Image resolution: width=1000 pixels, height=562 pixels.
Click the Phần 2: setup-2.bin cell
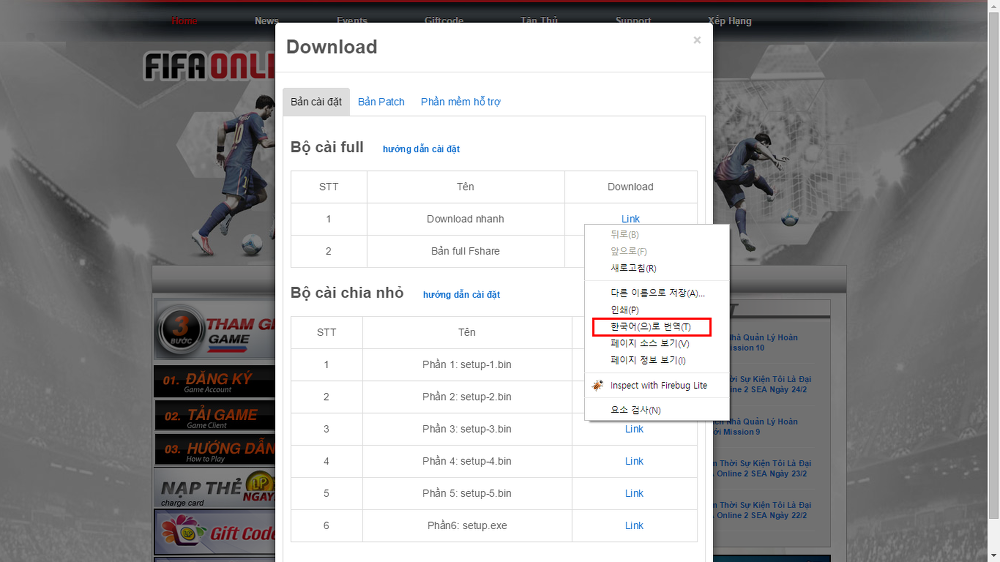point(467,397)
